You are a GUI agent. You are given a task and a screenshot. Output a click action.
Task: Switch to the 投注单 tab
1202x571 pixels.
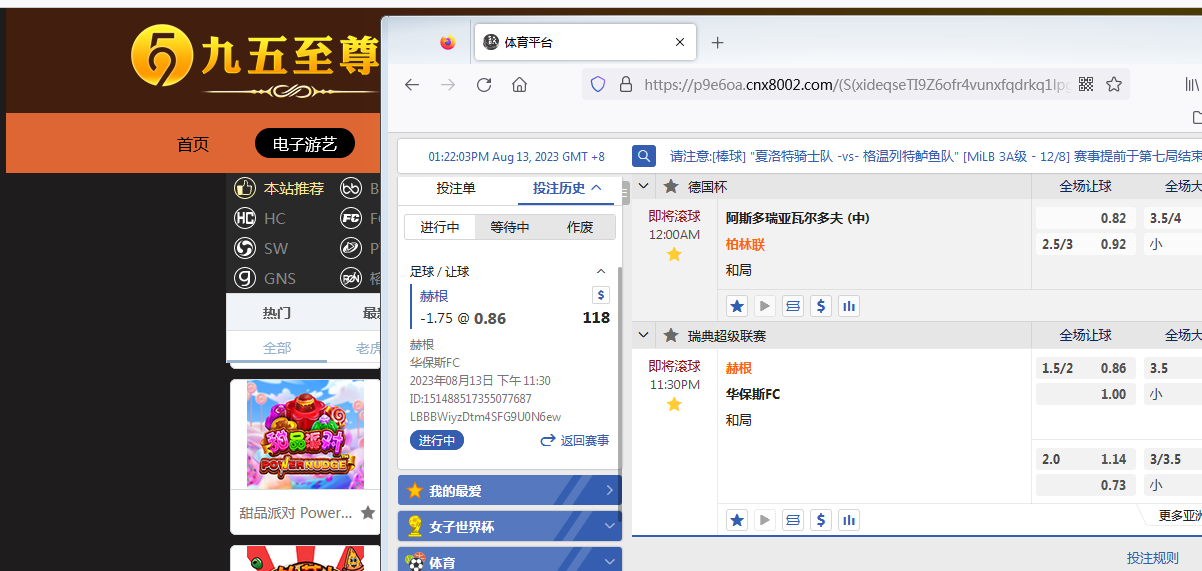tap(456, 188)
